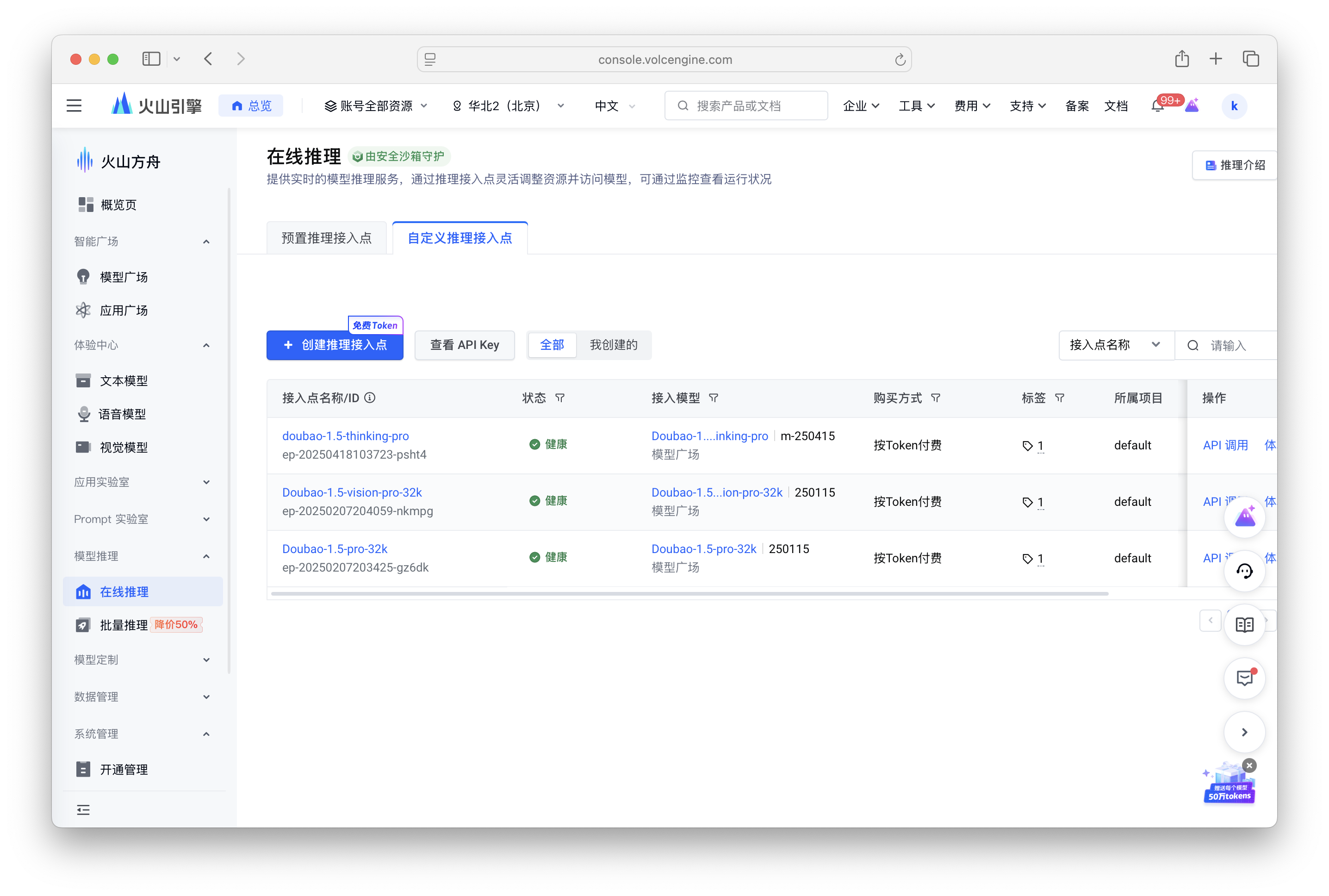1329x896 pixels.
Task: Switch to 我创建的 filter toggle
Action: [613, 345]
